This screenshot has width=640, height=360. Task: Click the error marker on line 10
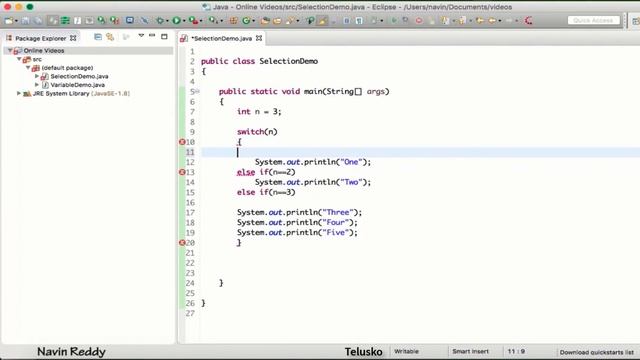click(182, 142)
